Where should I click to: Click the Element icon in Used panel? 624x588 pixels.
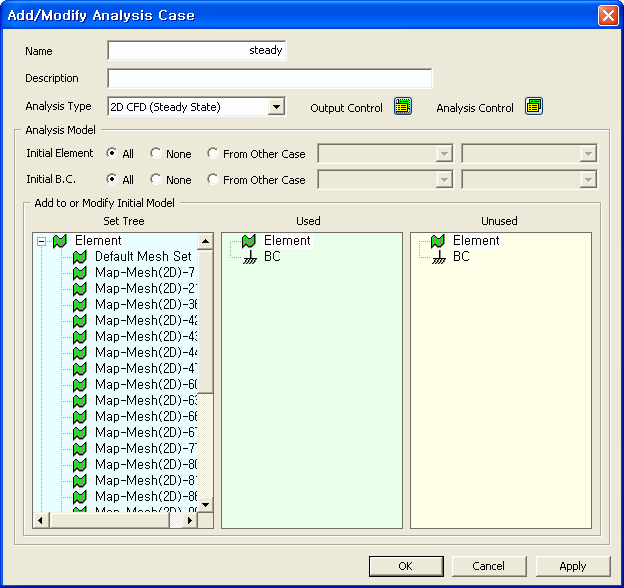pos(249,241)
